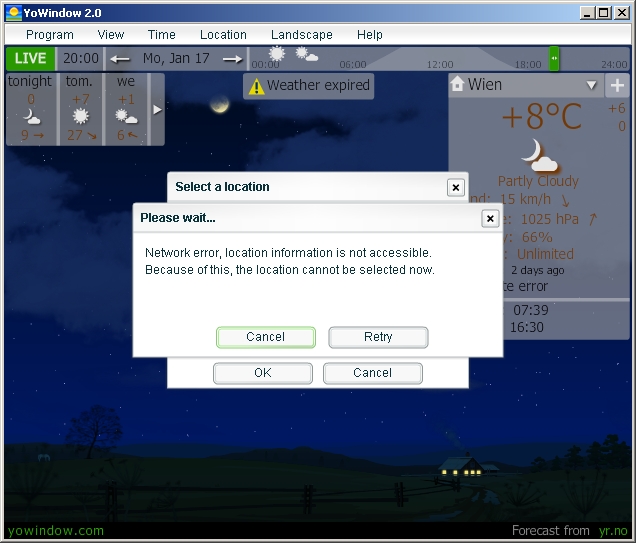Click the Partly Cloudy moon icon
The height and width of the screenshot is (543, 636).
tap(539, 155)
